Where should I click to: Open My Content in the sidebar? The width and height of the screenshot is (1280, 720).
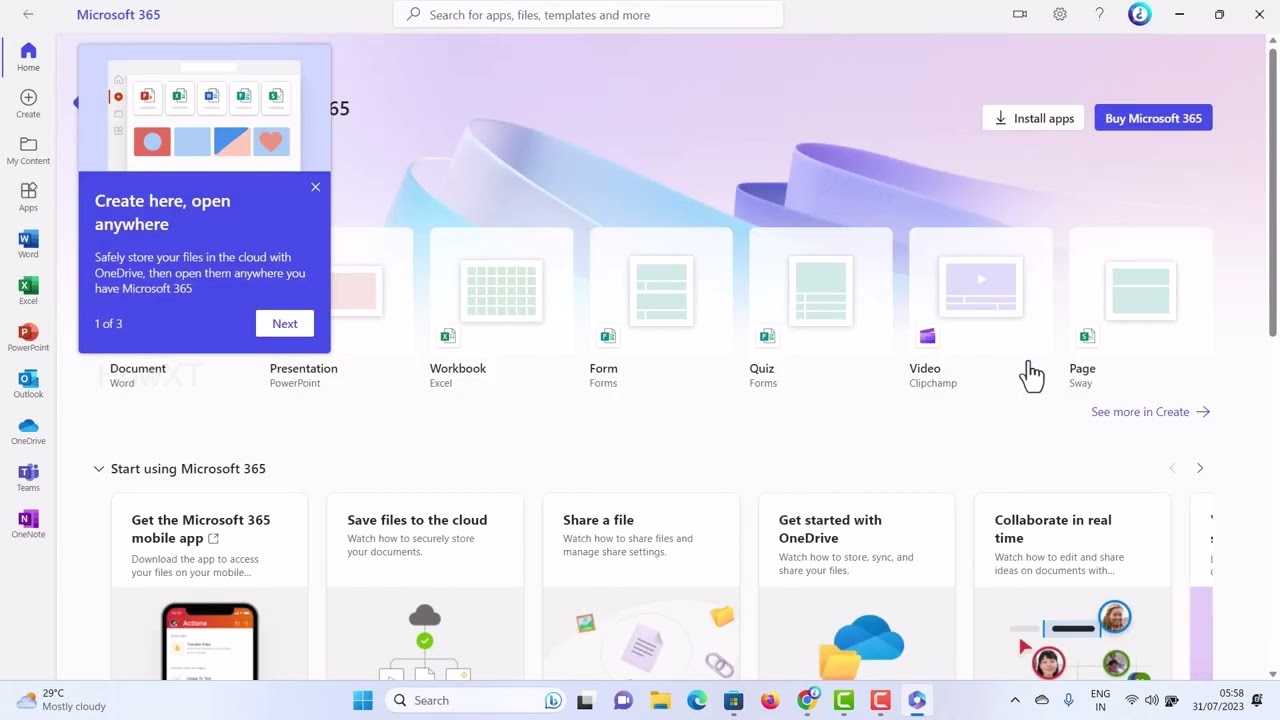(28, 151)
